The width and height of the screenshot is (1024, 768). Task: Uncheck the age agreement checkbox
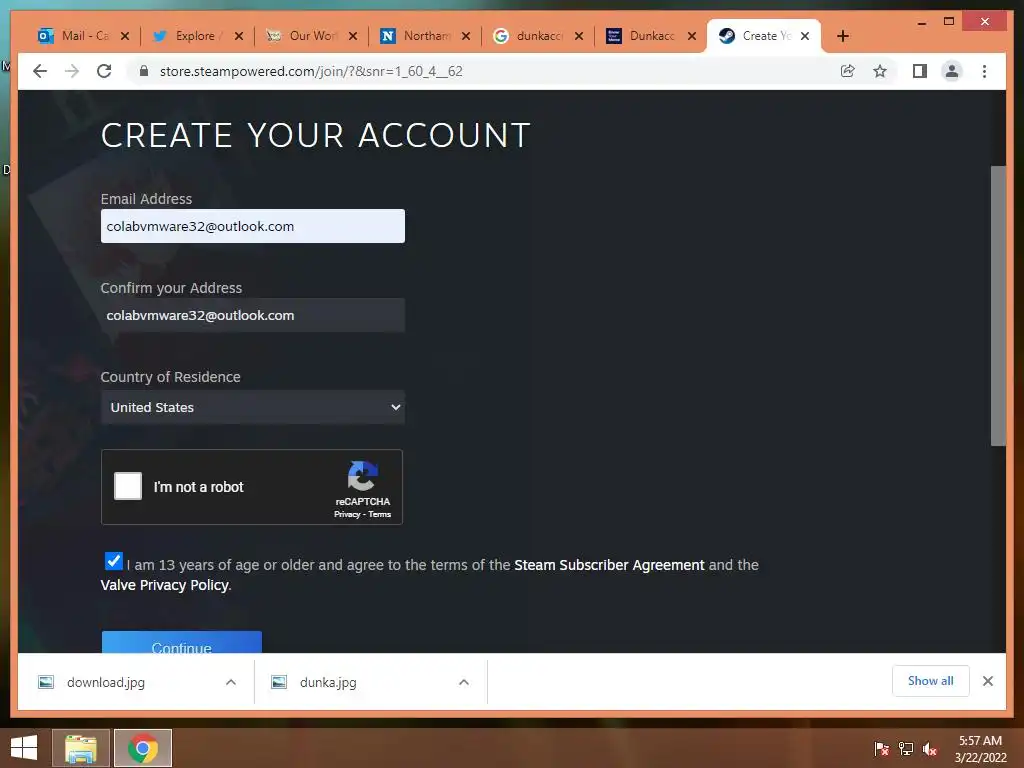tap(114, 561)
